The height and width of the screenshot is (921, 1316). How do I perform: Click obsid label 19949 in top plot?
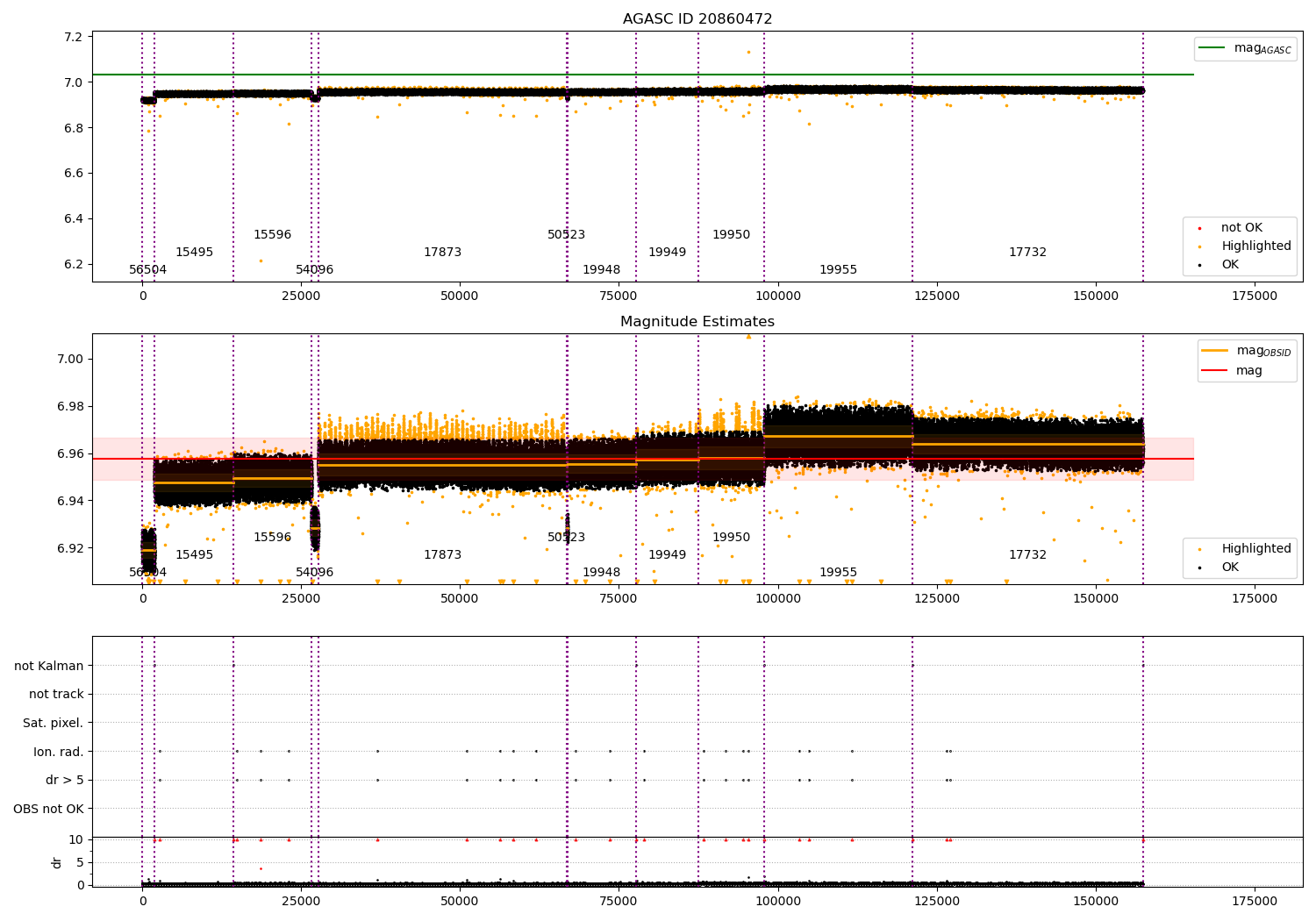[667, 253]
